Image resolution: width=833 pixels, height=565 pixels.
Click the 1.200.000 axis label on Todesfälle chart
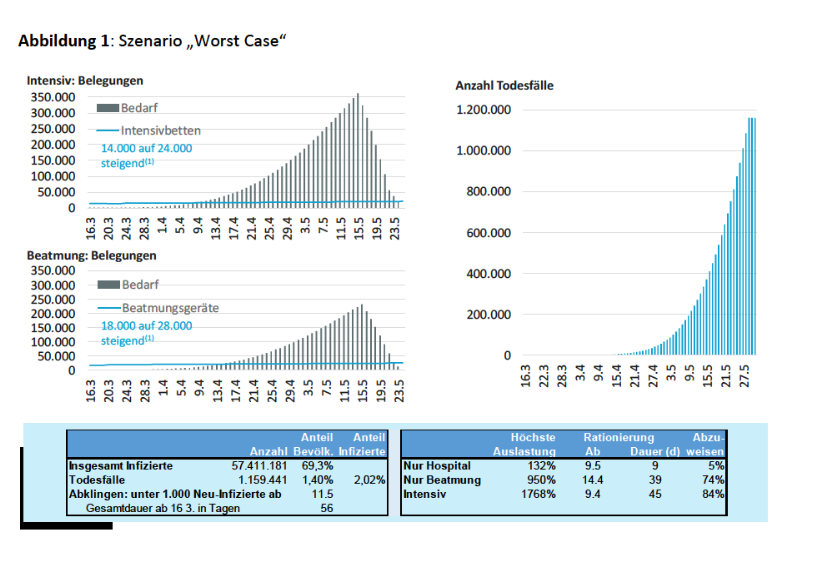pyautogui.click(x=484, y=110)
